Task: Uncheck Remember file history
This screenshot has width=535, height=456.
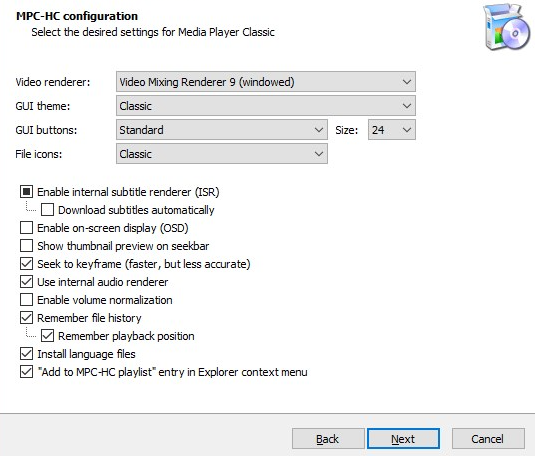Action: click(26, 318)
